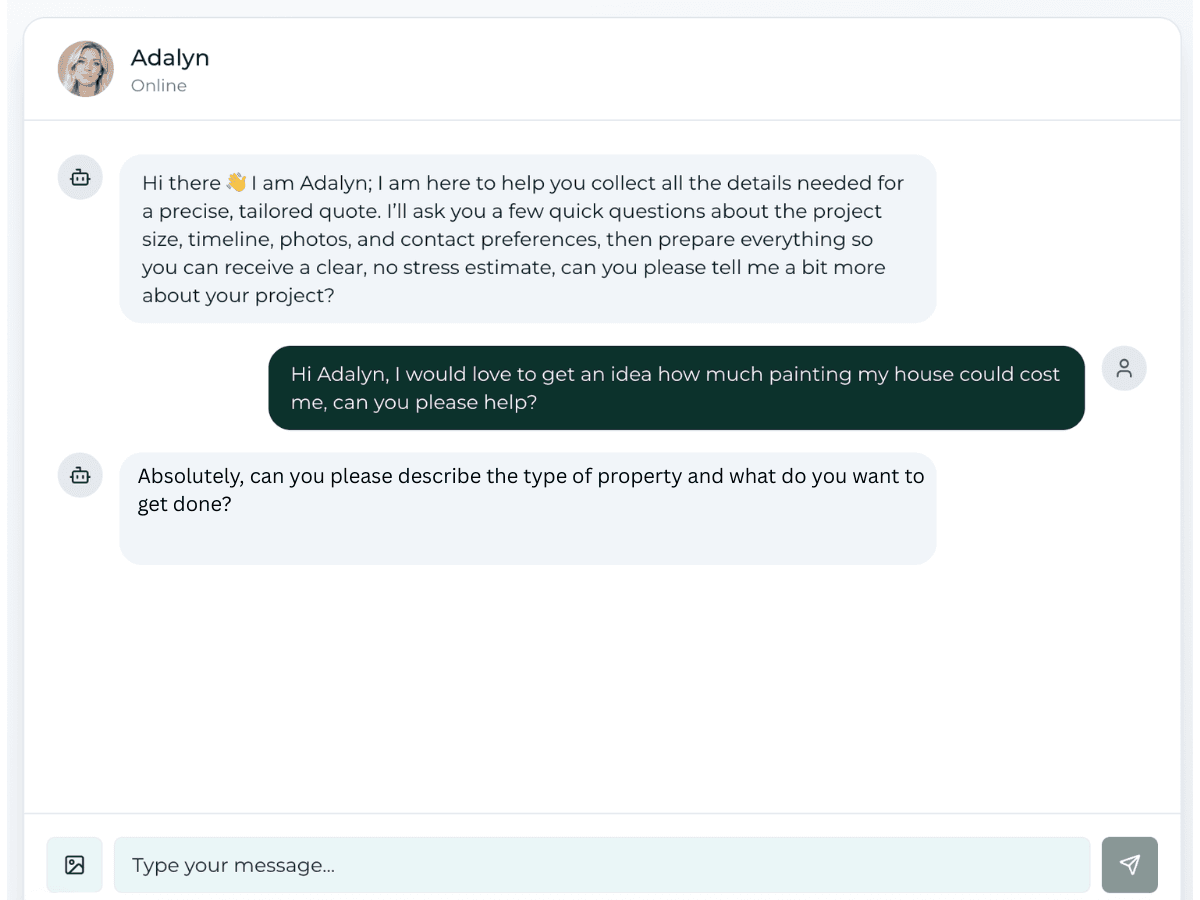Click the empty chat area below messages
Viewport: 1200px width, 900px height.
pos(600,690)
